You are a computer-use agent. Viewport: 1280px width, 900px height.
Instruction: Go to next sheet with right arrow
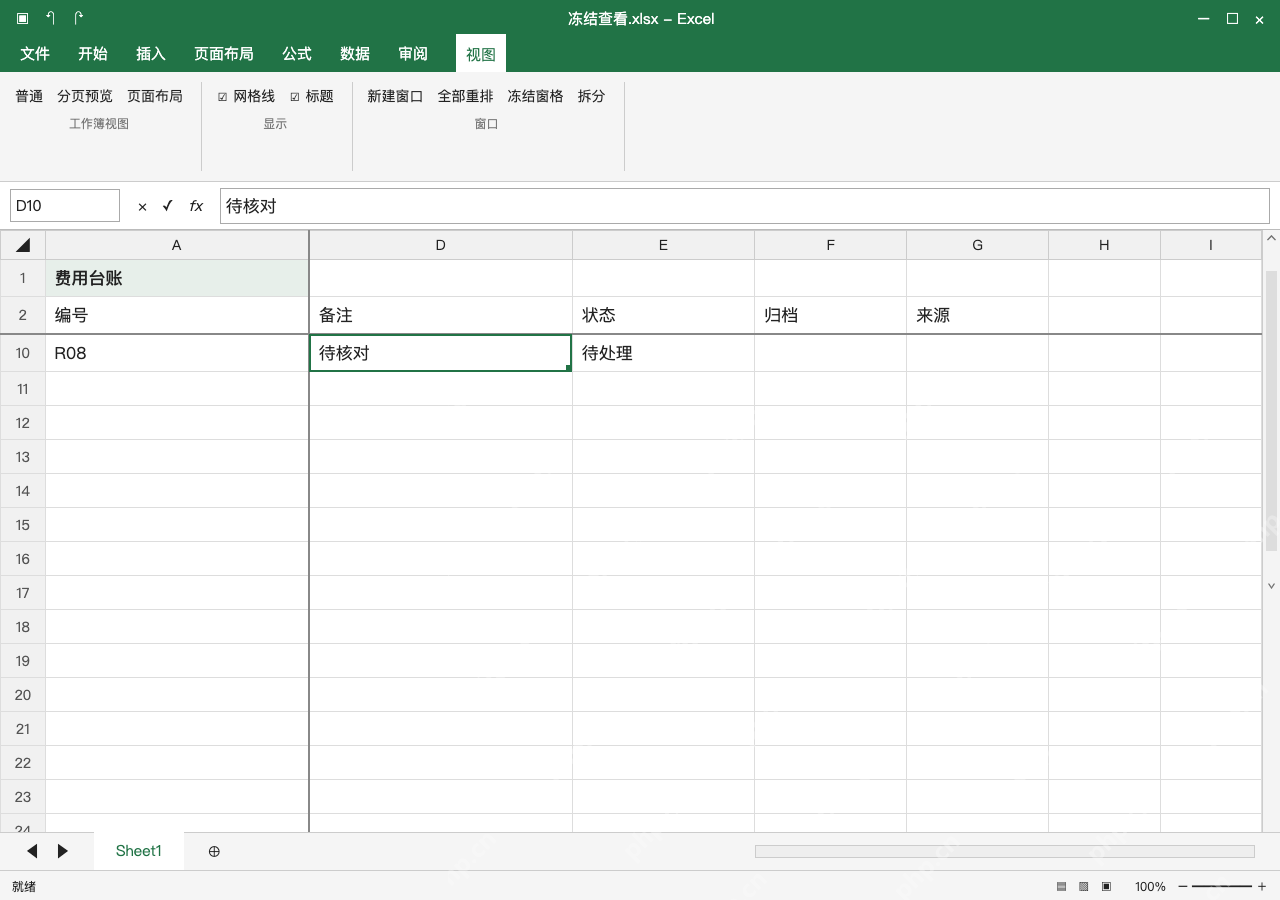pyautogui.click(x=63, y=851)
